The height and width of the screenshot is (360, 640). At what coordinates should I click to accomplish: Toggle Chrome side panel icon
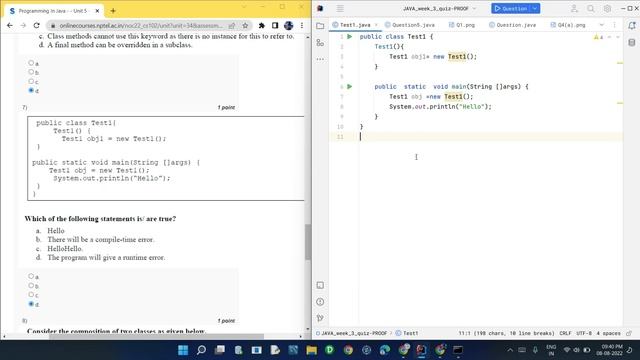(275, 26)
